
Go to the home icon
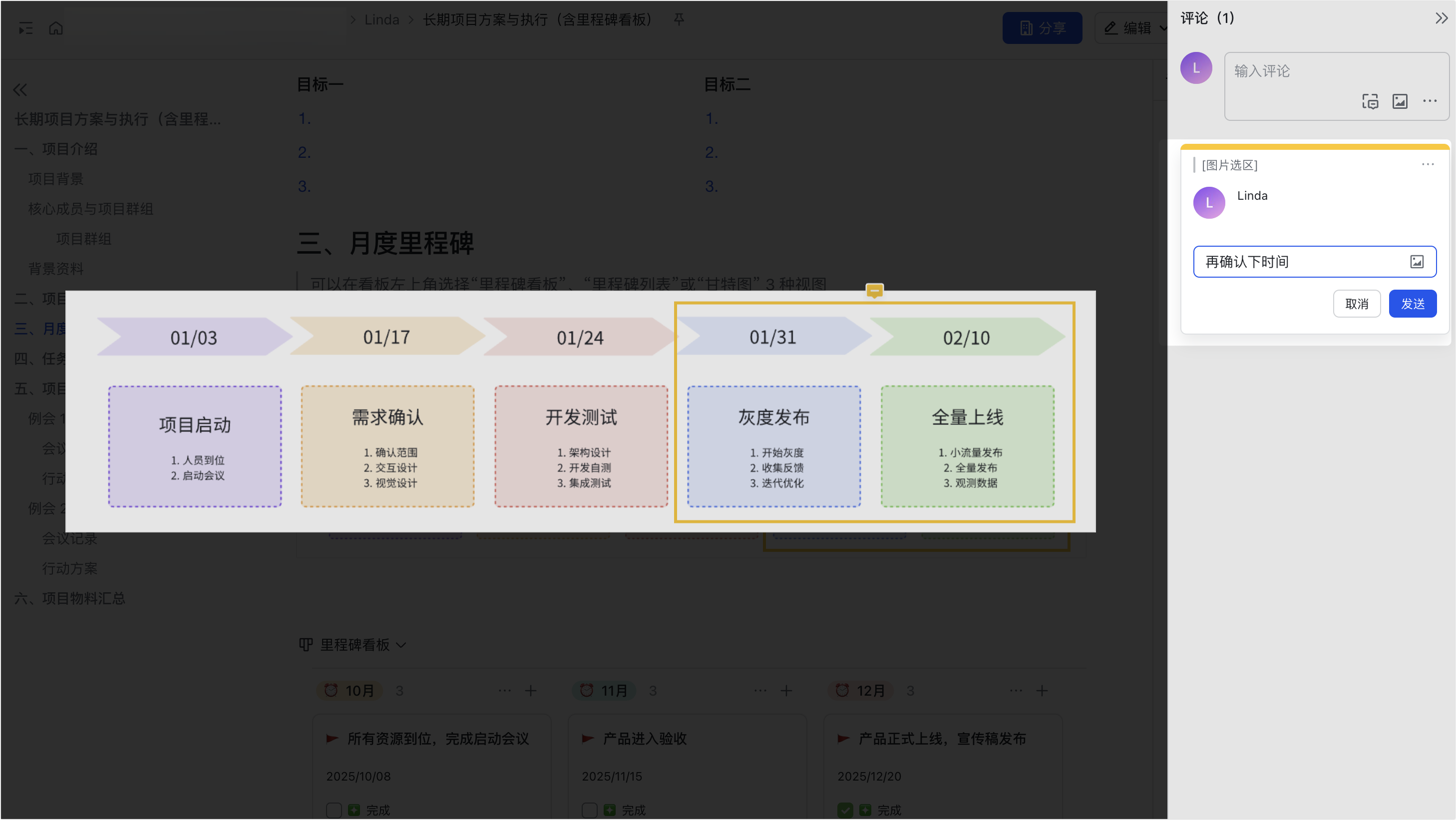pos(55,27)
